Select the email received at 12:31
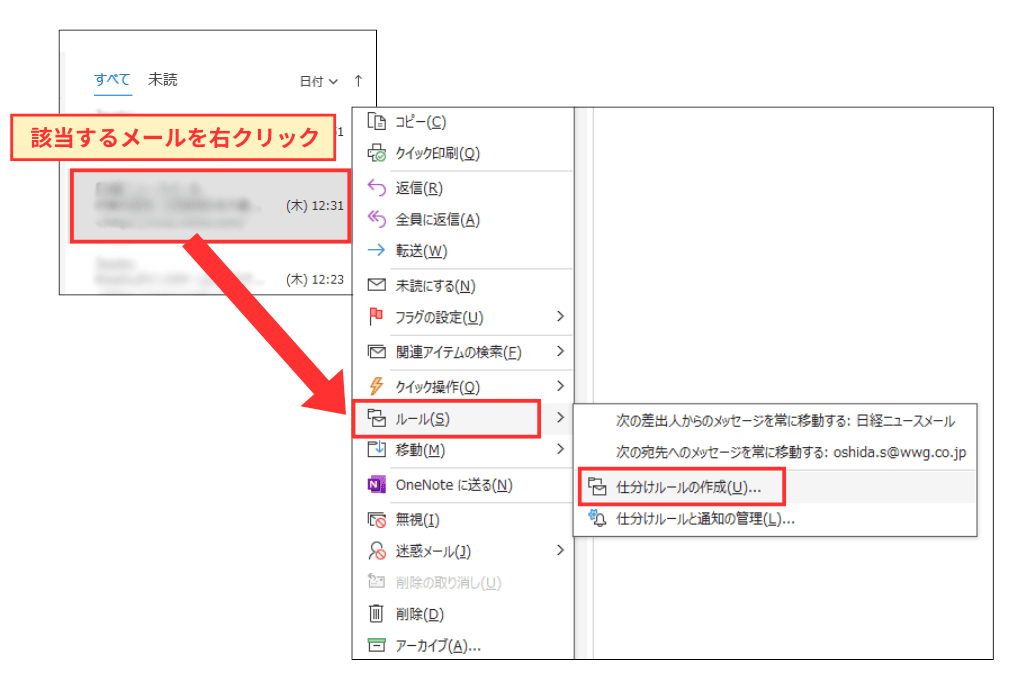This screenshot has width=1024, height=684. click(x=210, y=207)
